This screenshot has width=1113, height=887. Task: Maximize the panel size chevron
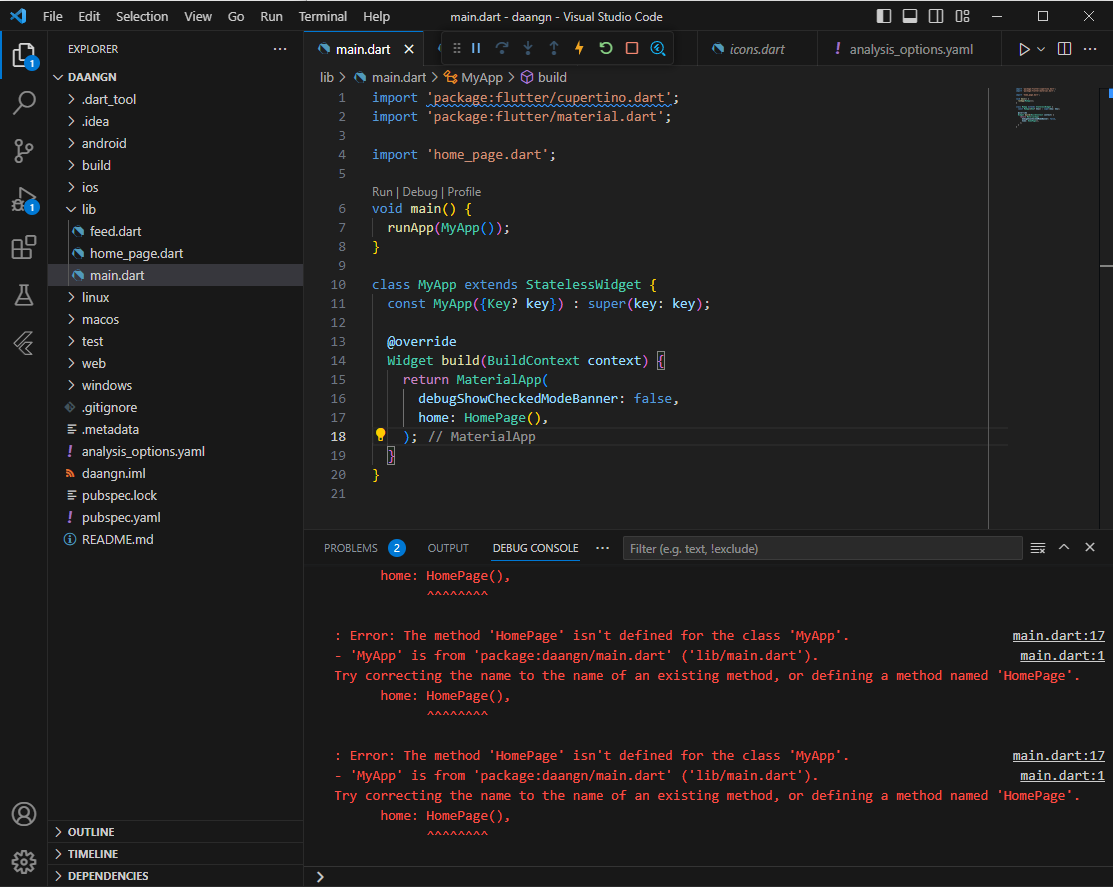pyautogui.click(x=1064, y=547)
